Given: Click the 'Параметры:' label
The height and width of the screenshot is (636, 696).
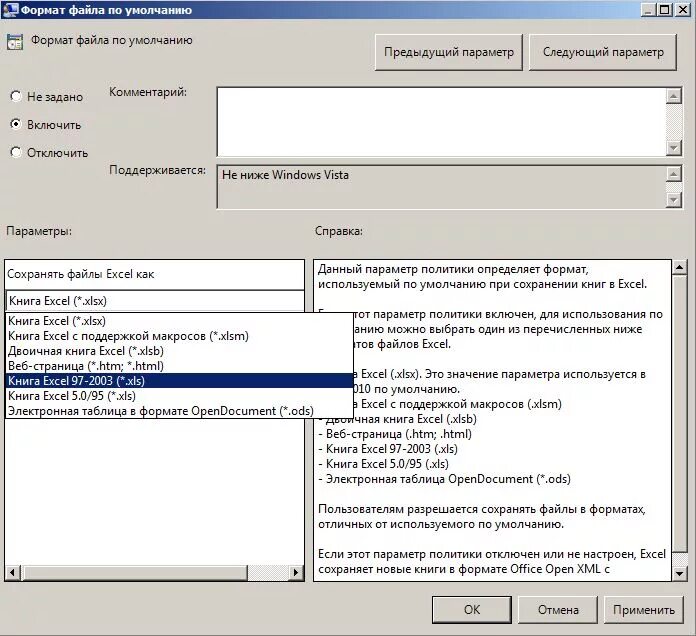Looking at the screenshot, I should click(x=39, y=231).
